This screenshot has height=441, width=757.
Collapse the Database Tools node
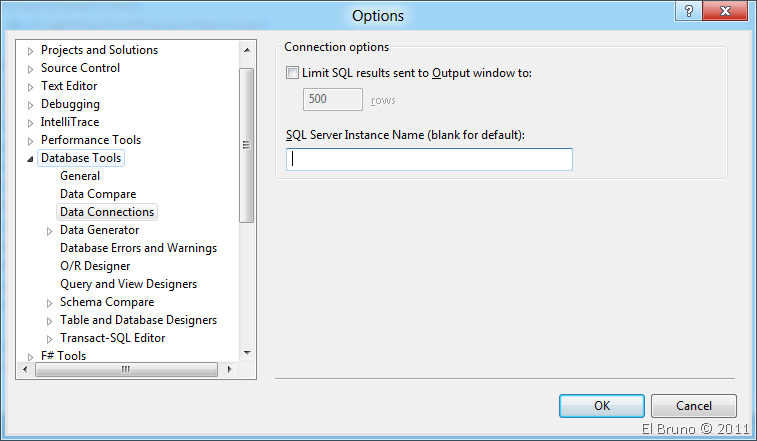tap(30, 159)
